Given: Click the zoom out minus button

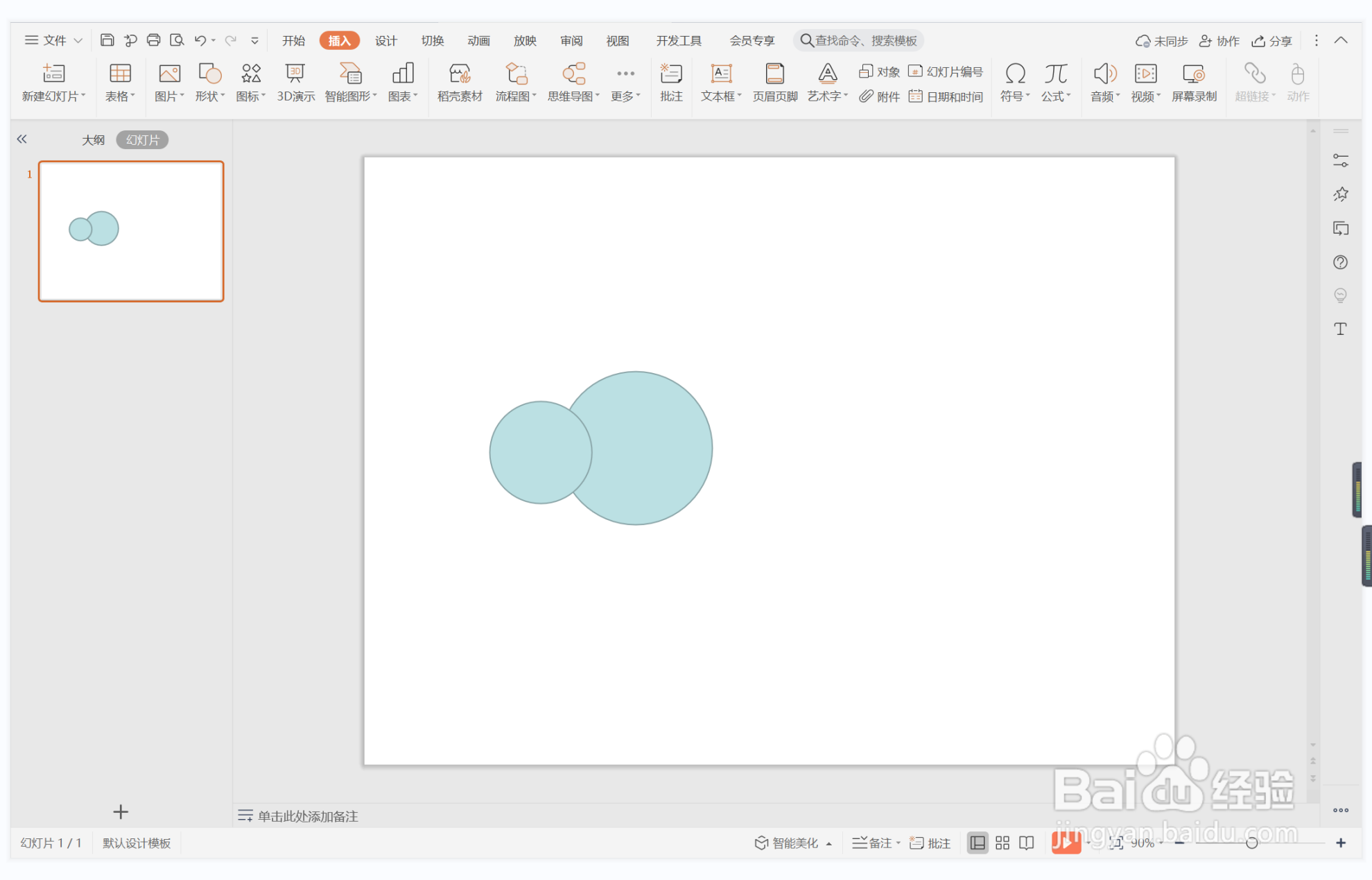Looking at the screenshot, I should pos(1179,843).
